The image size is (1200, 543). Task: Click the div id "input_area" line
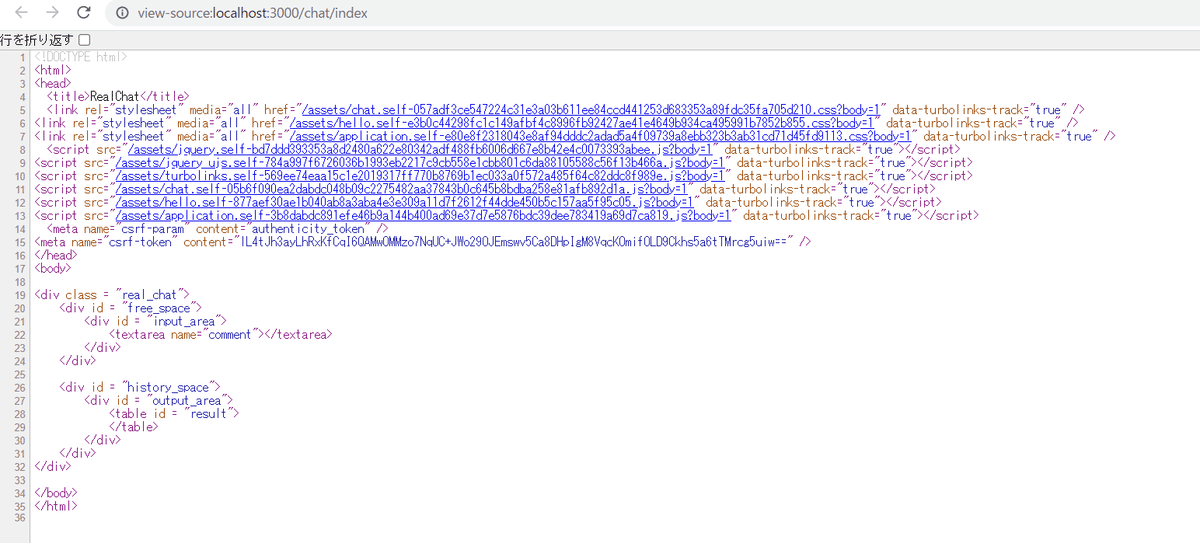154,321
